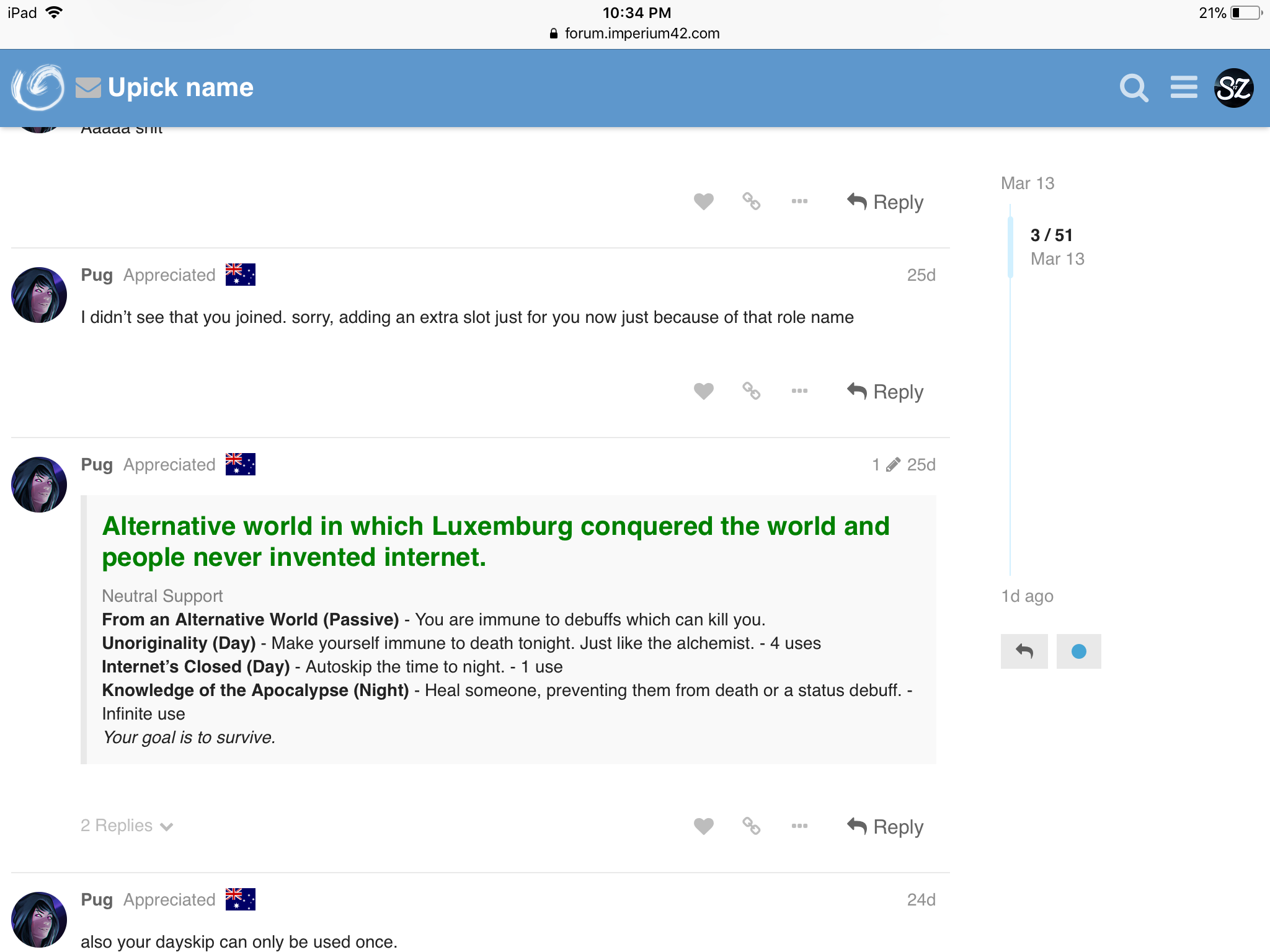
Task: Jump to latest post via "1d ago"
Action: click(1027, 596)
